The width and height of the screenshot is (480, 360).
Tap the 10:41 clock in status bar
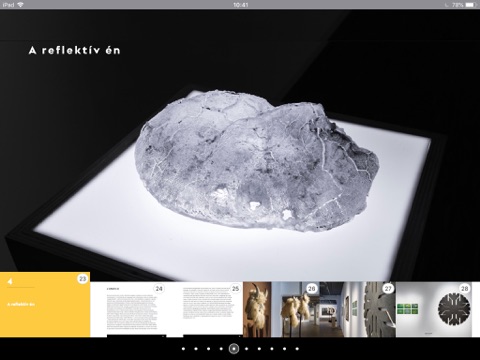(x=240, y=5)
